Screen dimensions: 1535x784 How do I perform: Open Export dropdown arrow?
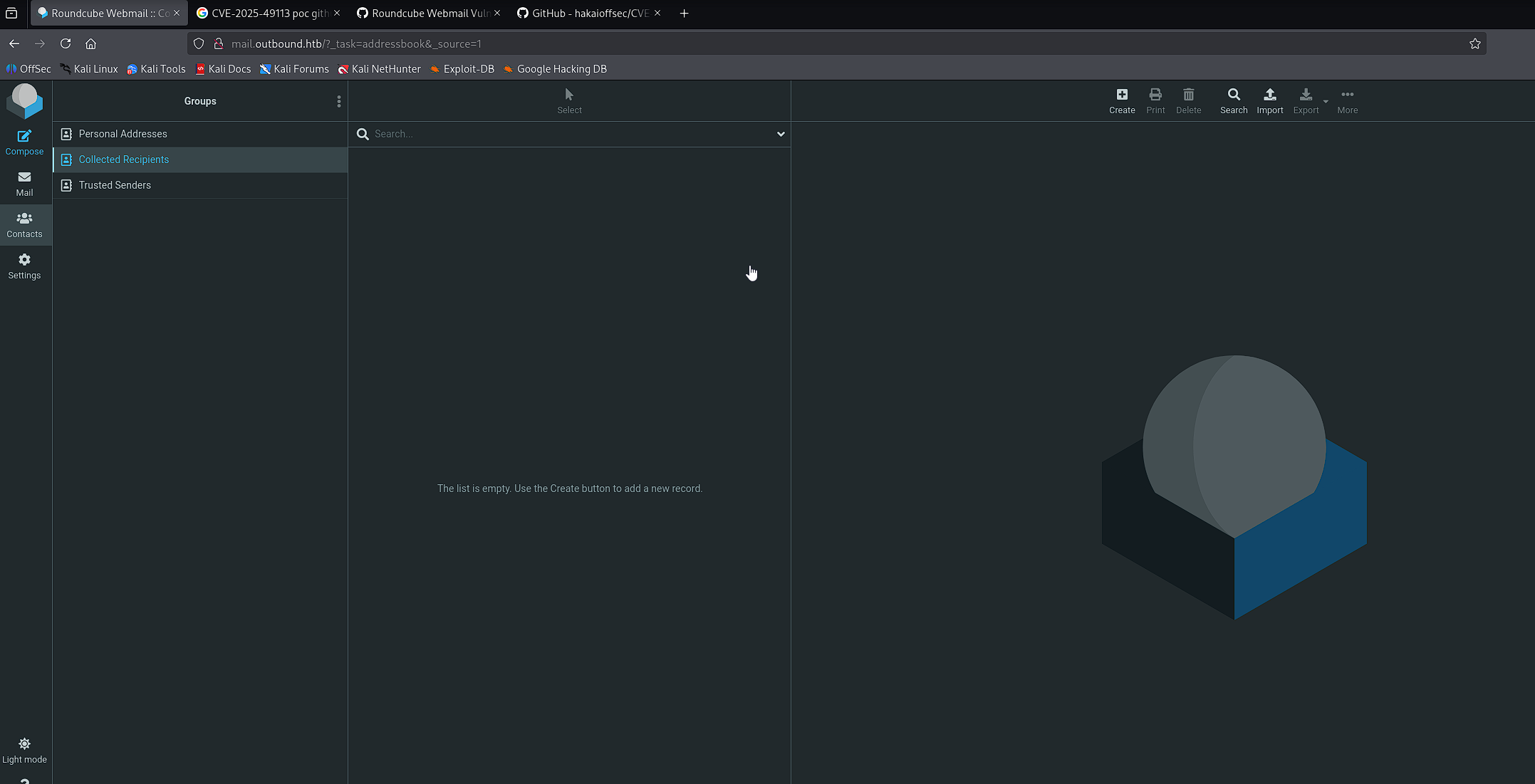[1326, 102]
